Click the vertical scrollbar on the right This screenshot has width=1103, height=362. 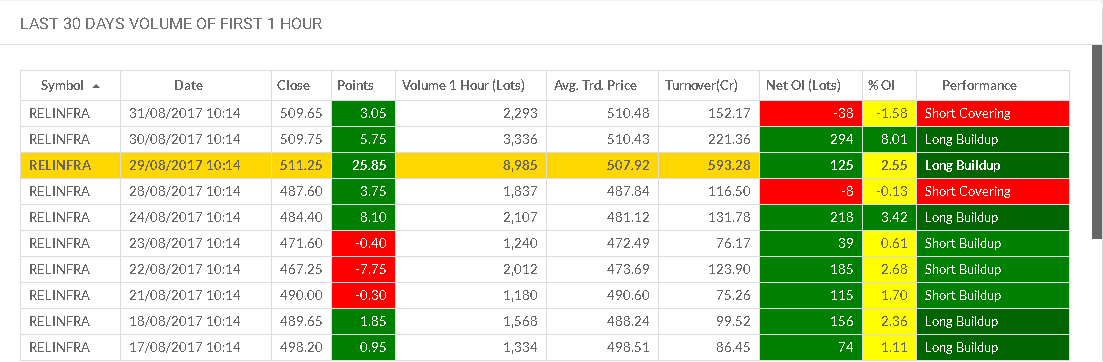click(1097, 141)
